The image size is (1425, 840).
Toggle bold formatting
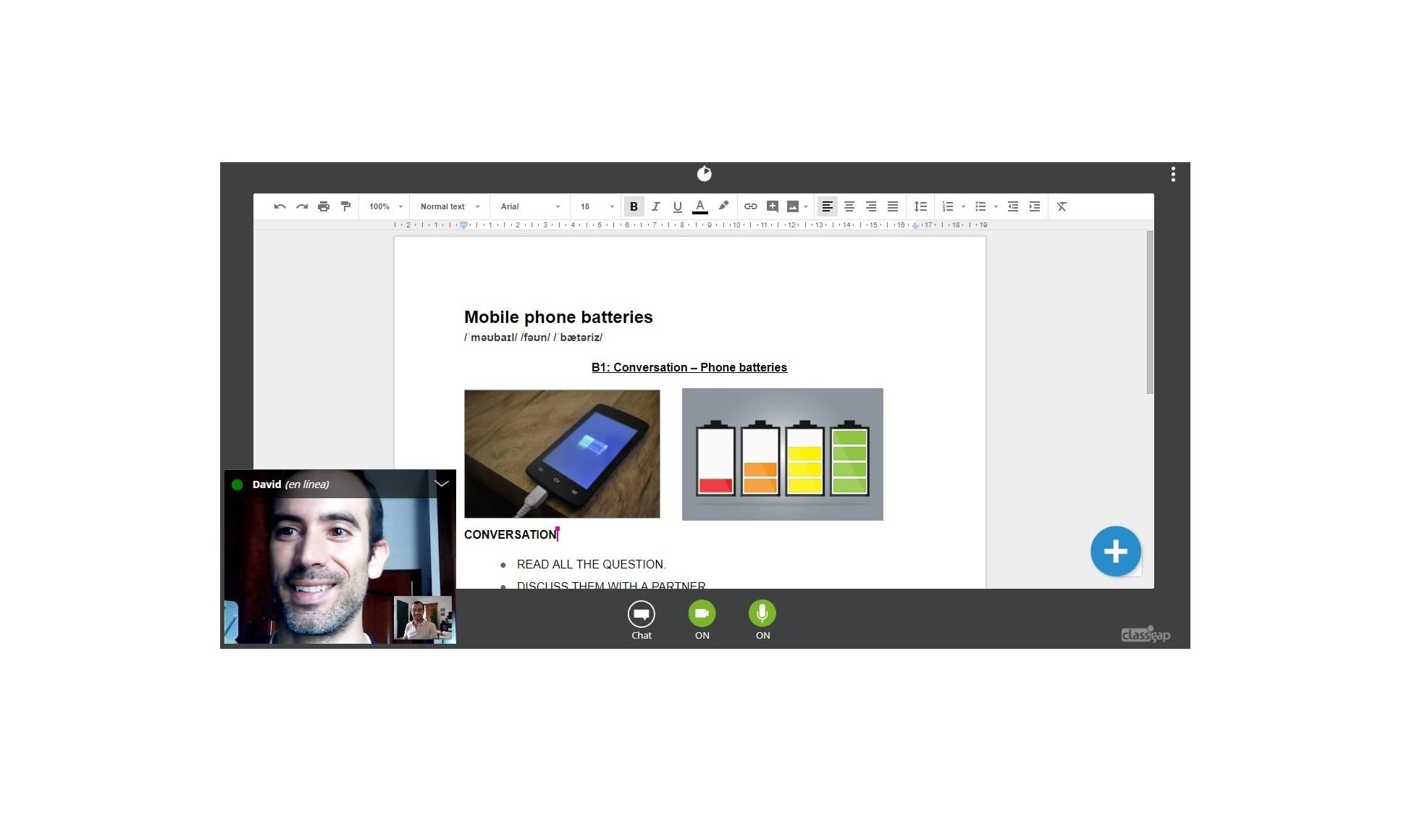(x=634, y=207)
